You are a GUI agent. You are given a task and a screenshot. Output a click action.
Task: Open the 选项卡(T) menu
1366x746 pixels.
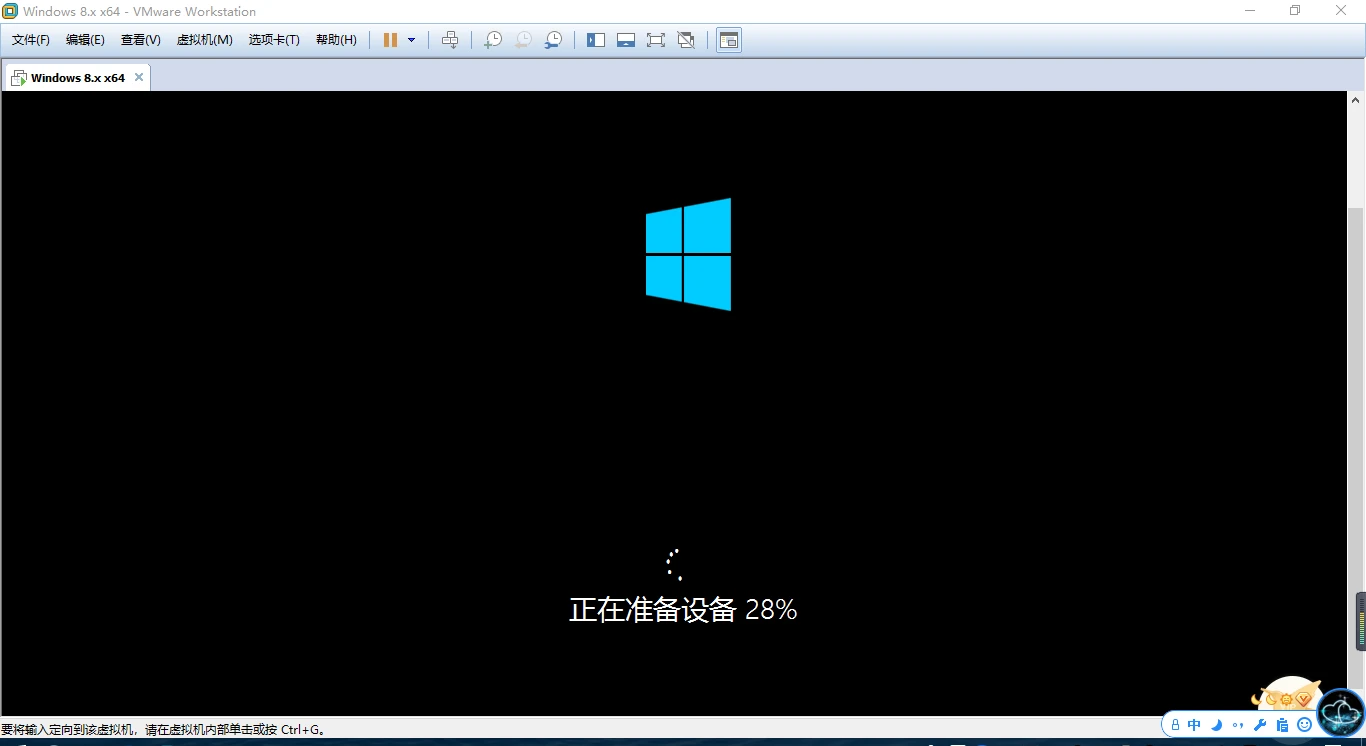pyautogui.click(x=274, y=40)
